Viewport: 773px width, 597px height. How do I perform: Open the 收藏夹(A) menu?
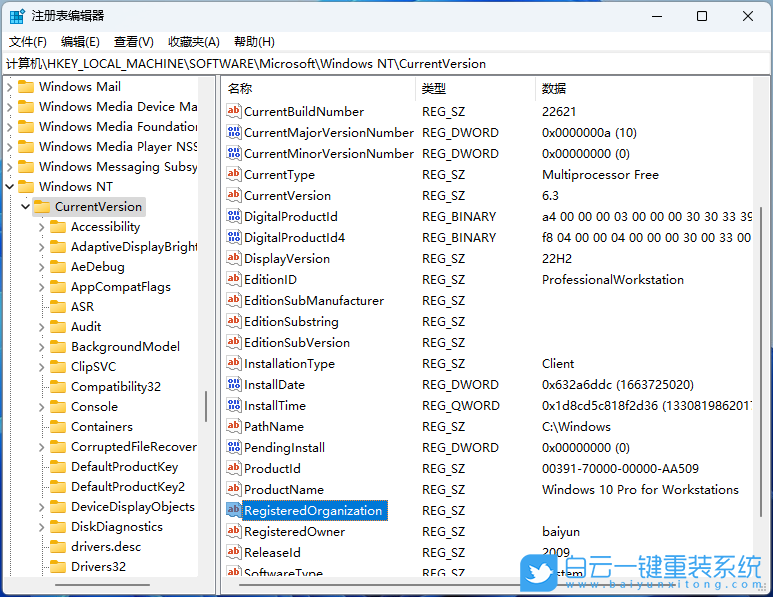[194, 42]
